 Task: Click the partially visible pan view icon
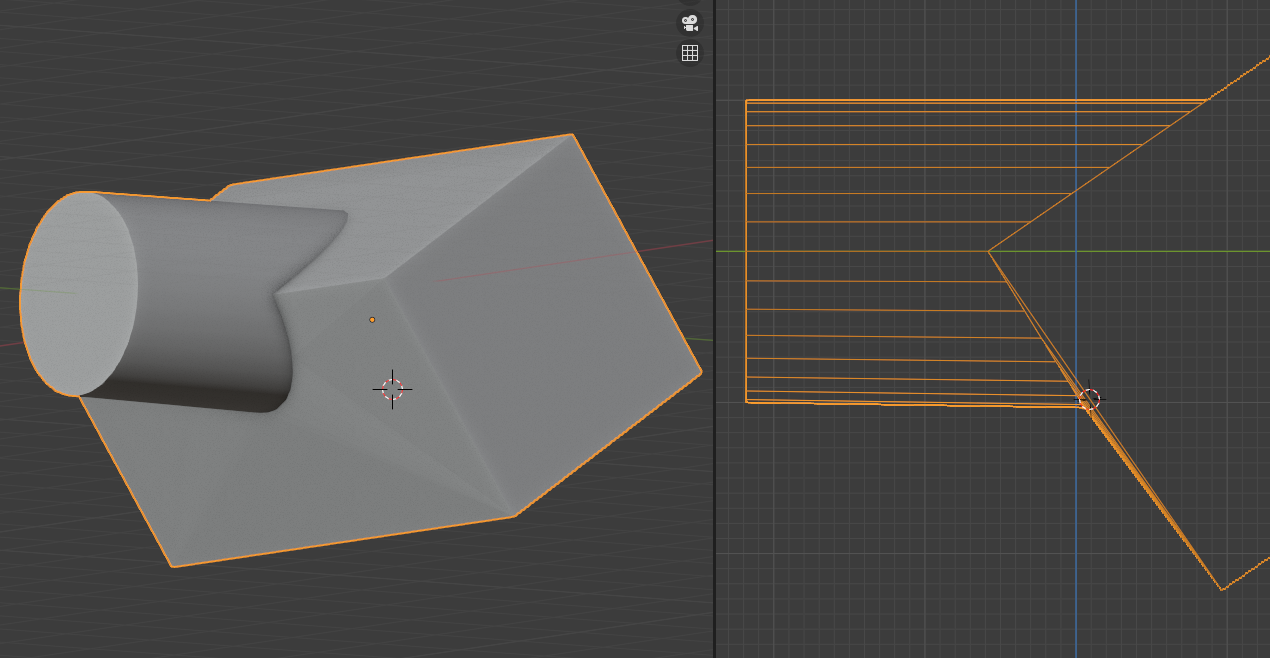(x=690, y=2)
